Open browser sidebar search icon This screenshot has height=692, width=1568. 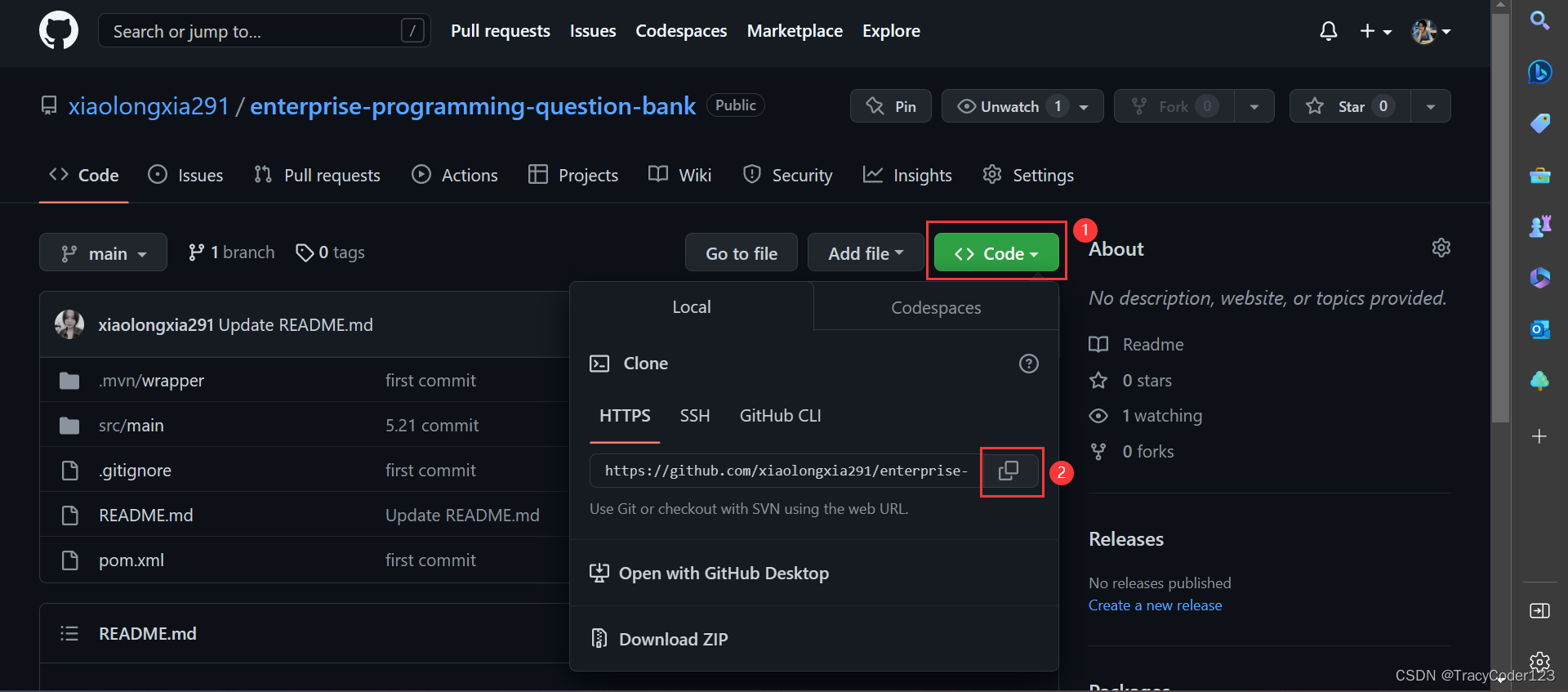pos(1539,20)
